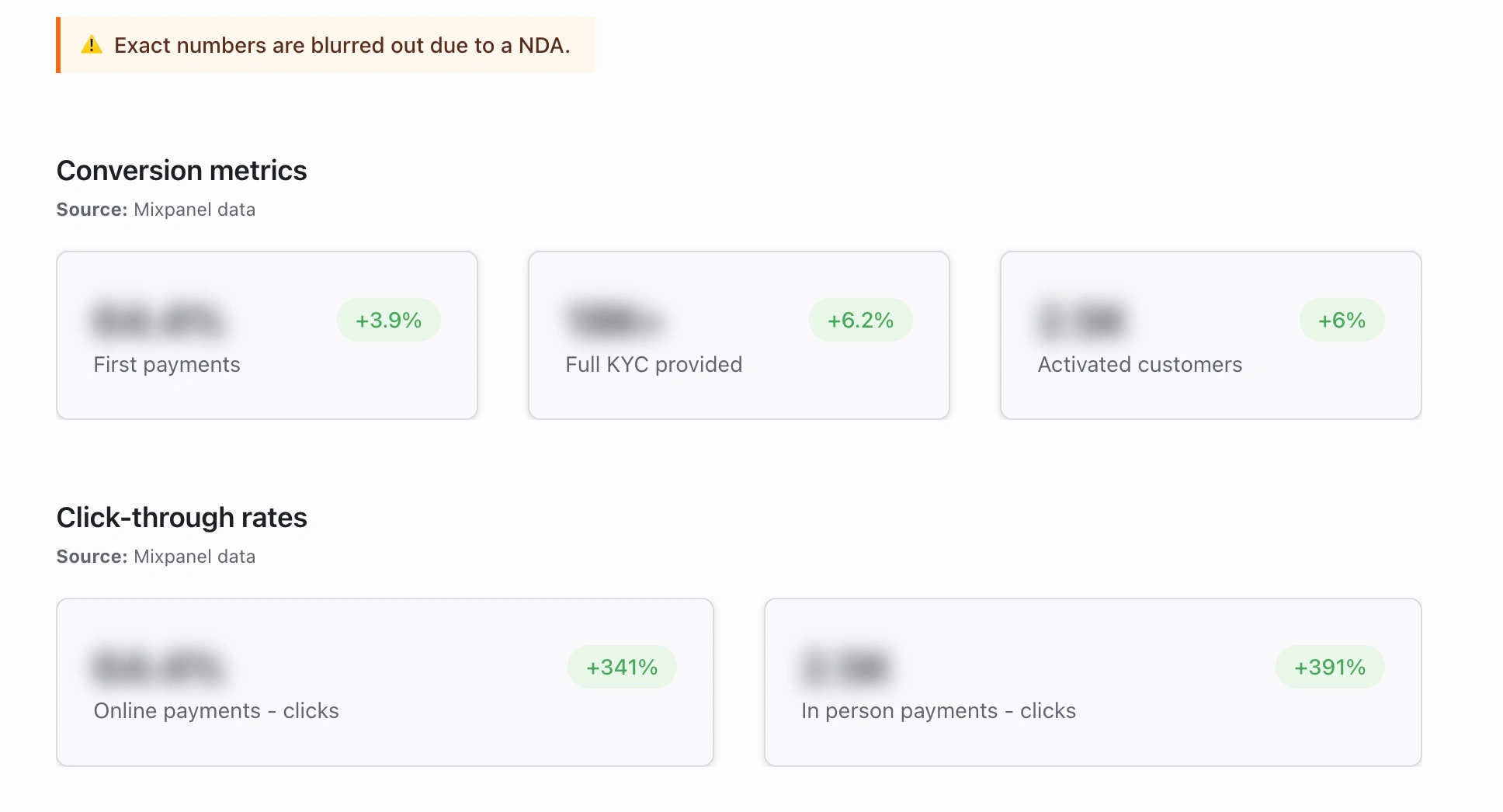
Task: Click the +341% badge on Online payments
Action: click(x=622, y=667)
